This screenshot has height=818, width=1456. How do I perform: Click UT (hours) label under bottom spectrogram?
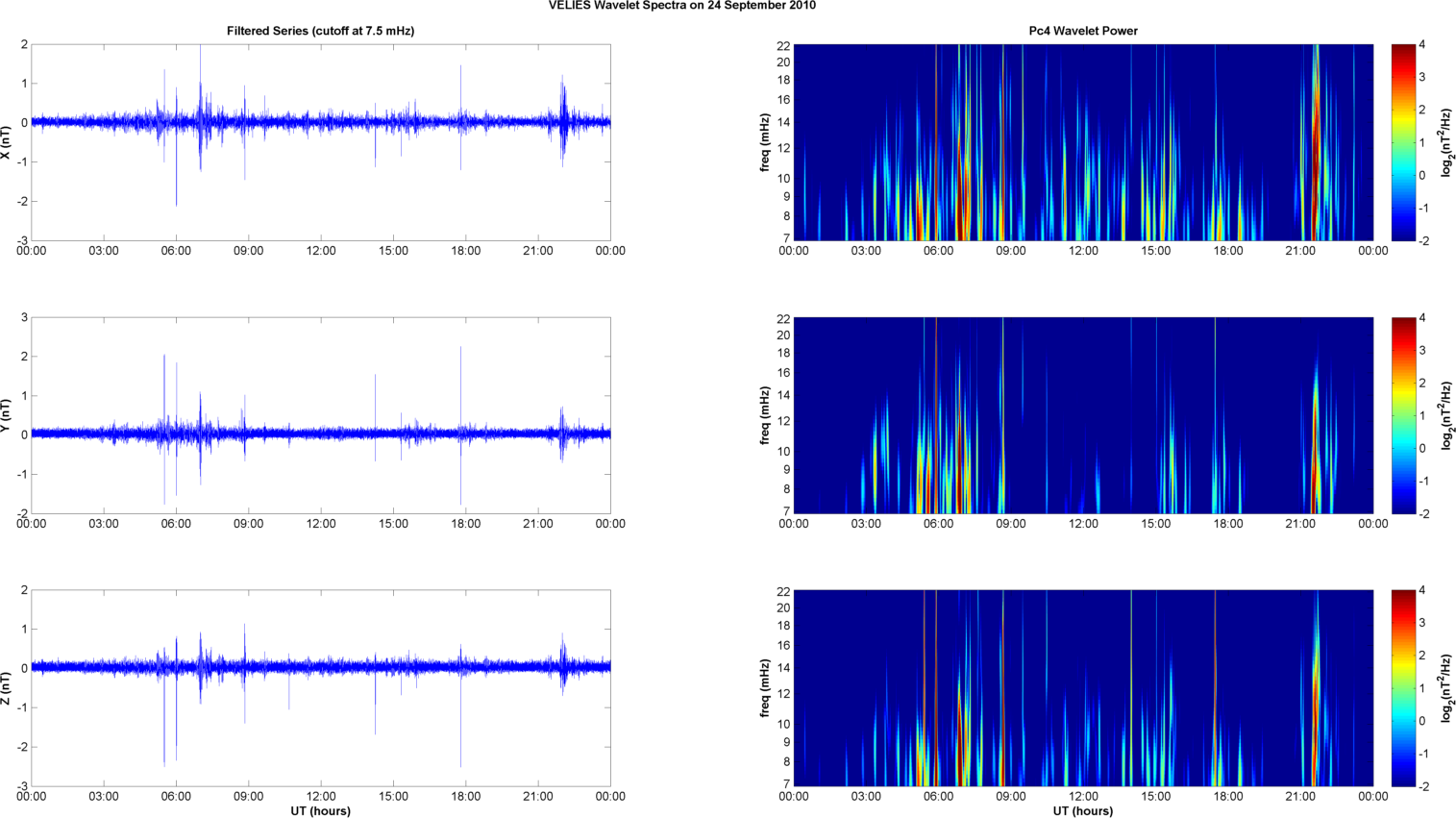tap(1082, 811)
